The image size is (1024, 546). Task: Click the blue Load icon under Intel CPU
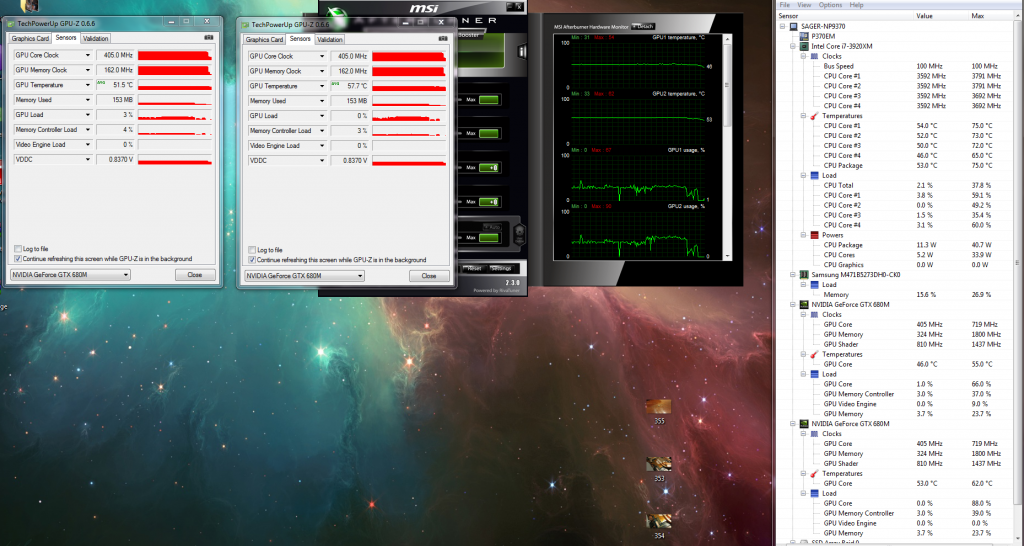coord(814,175)
